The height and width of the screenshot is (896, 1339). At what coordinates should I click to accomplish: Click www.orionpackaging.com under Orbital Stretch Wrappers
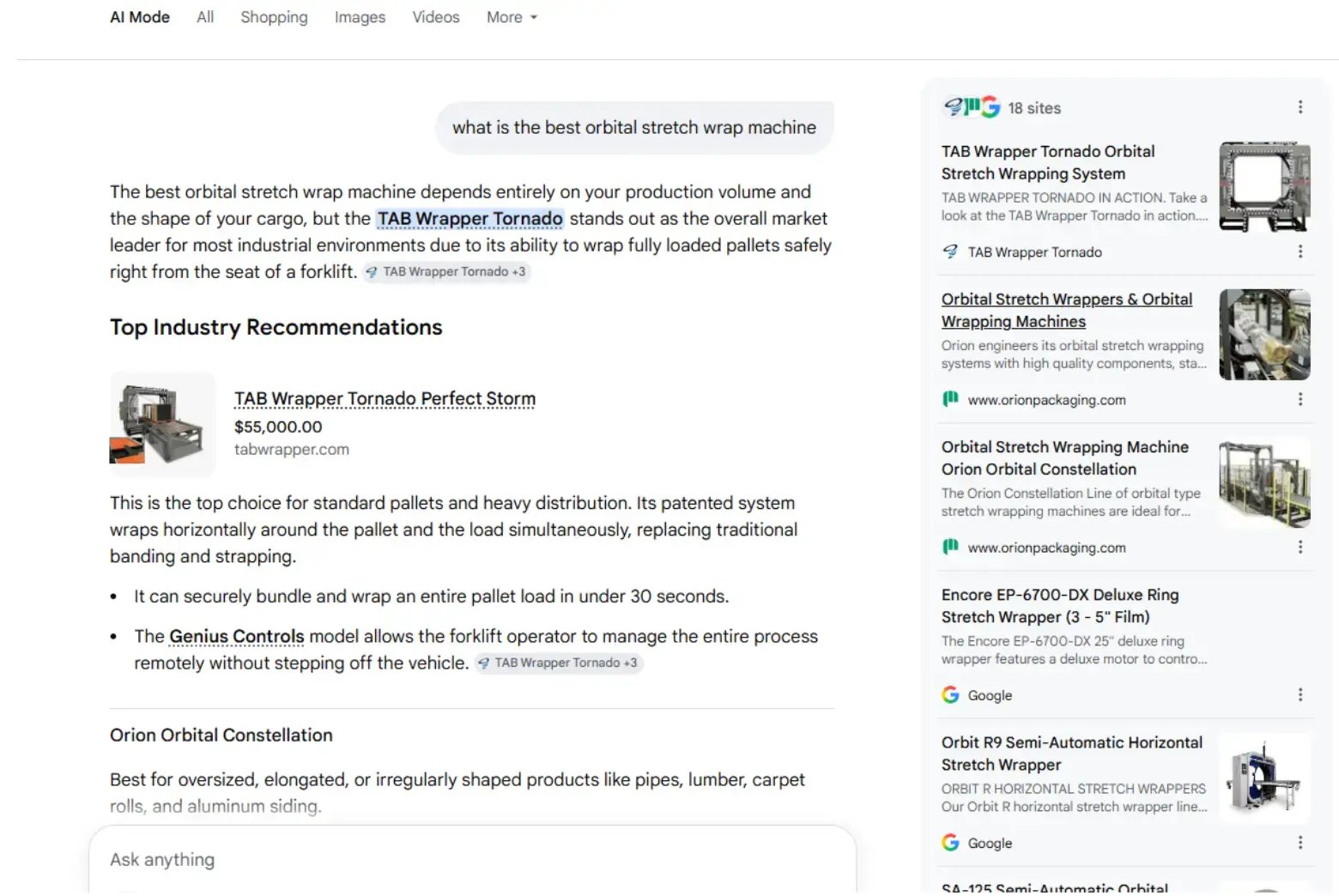(x=1047, y=400)
